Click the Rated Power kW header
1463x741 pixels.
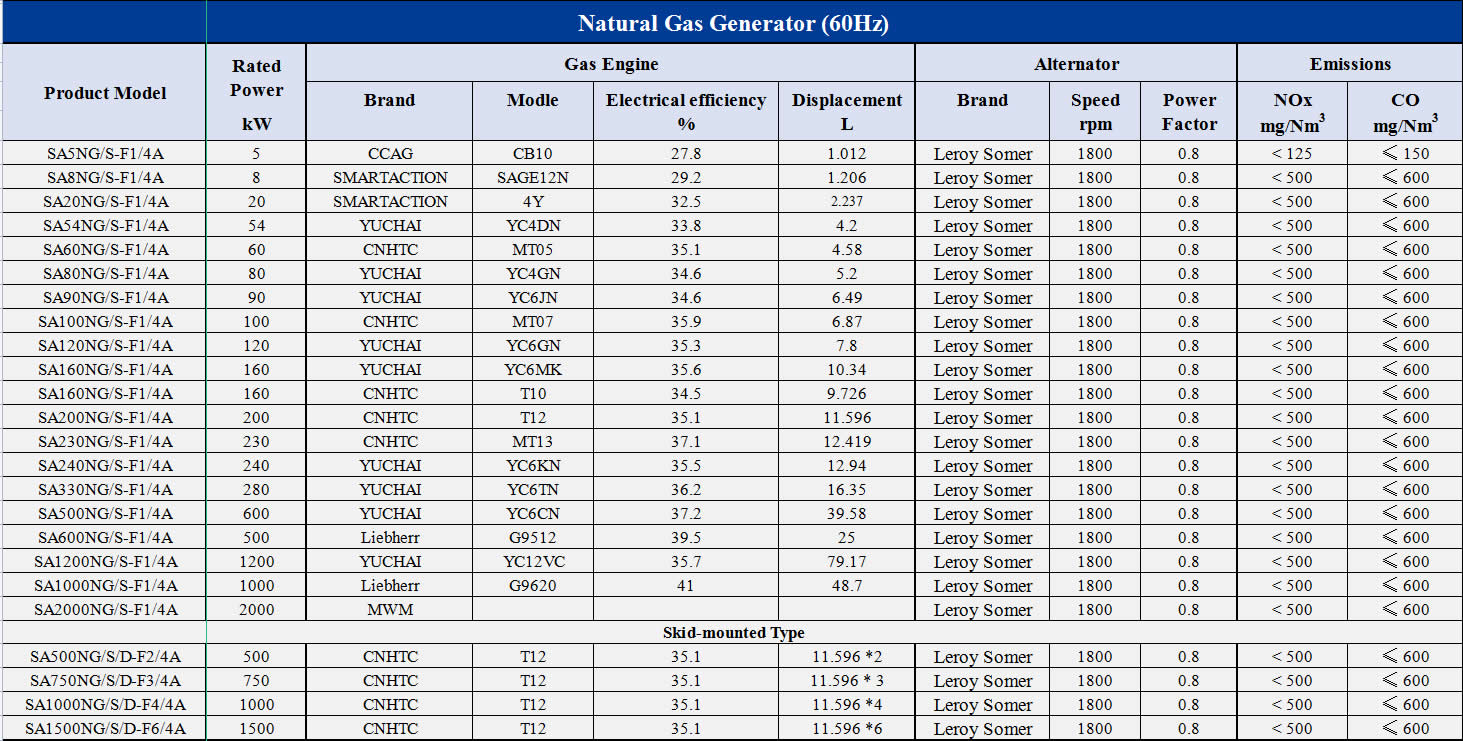256,93
